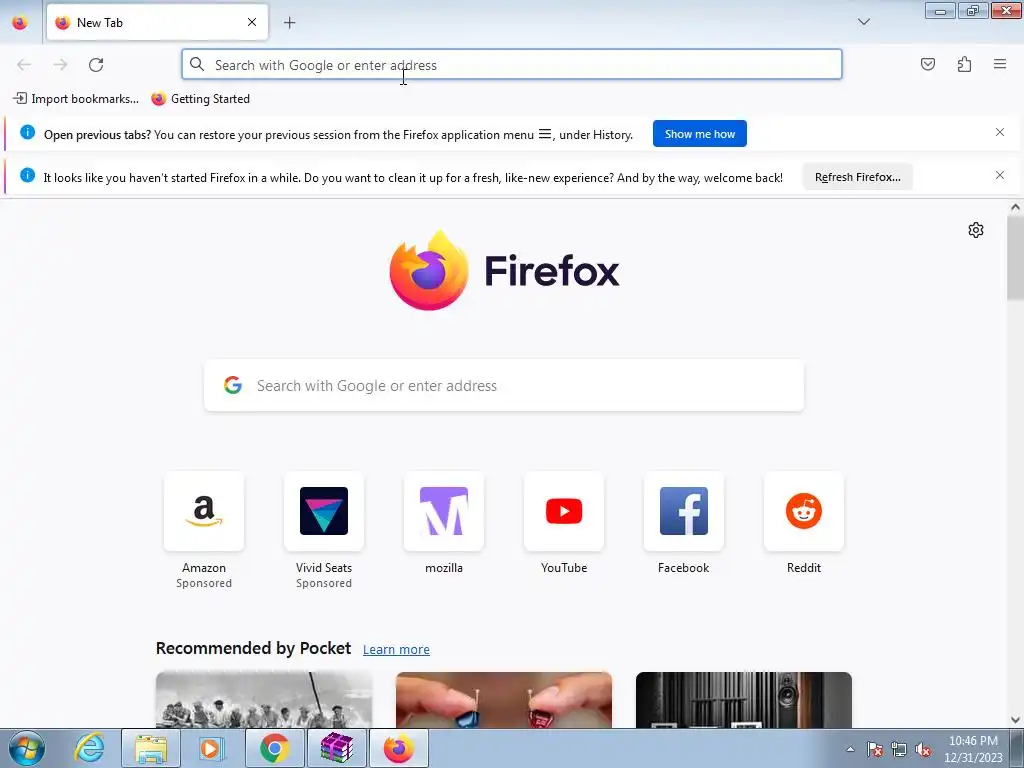This screenshot has width=1024, height=768.
Task: Click the vertical scrollbar thumb
Action: 1015,258
